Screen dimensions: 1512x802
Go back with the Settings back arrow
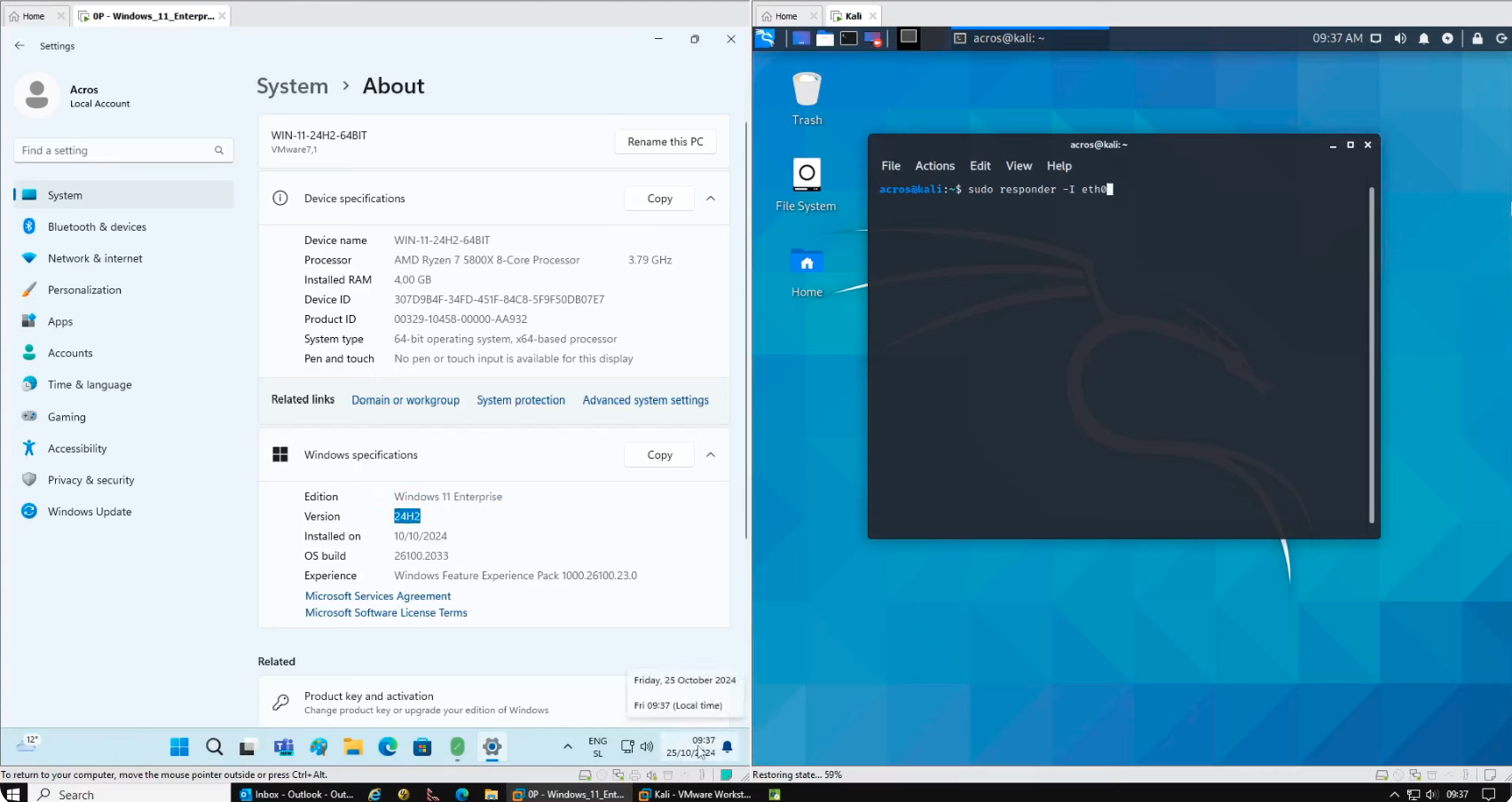[20, 45]
